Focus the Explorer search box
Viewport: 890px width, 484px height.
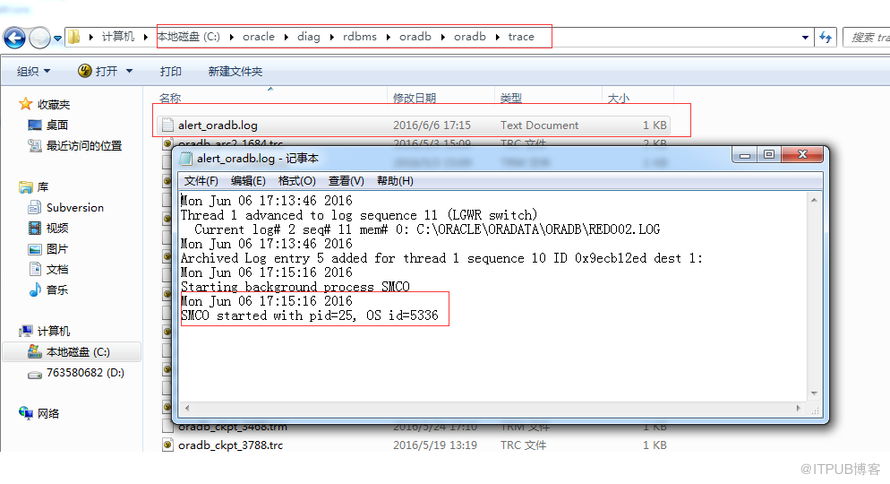[866, 37]
